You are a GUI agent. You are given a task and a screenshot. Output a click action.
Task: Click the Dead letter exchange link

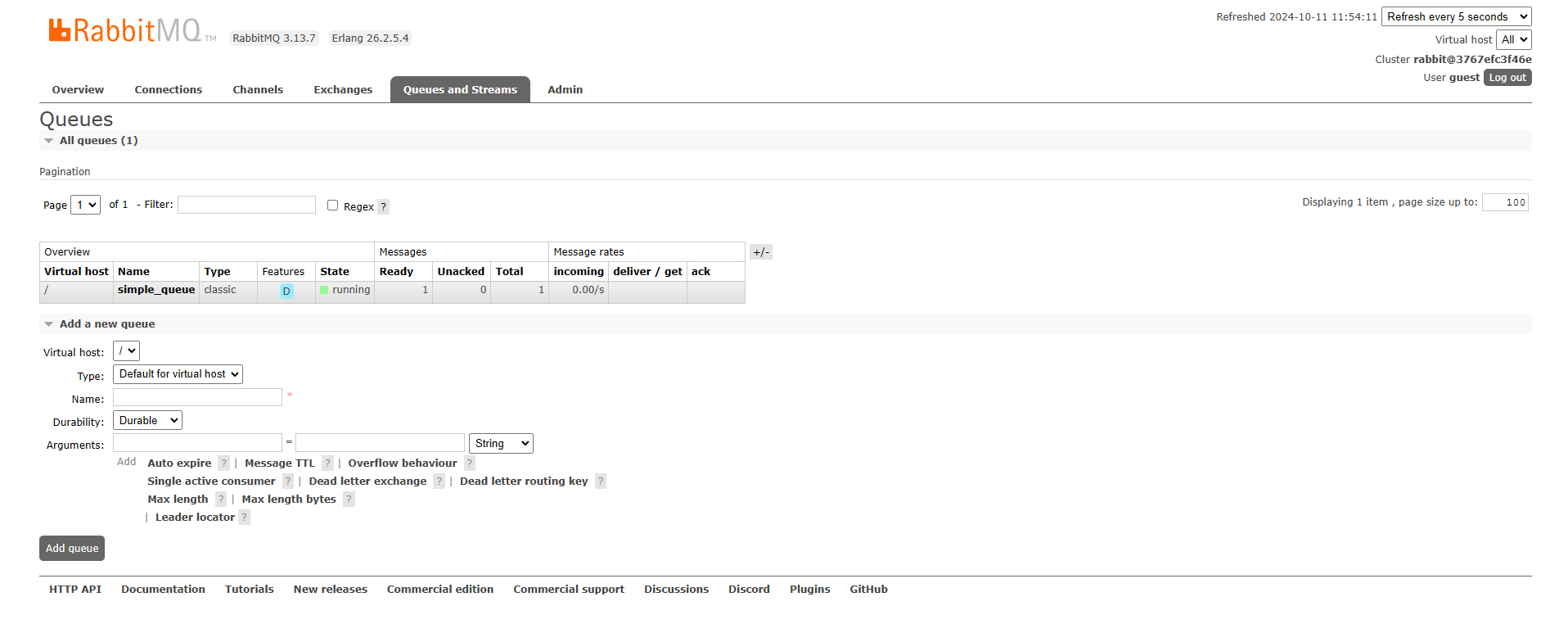(x=367, y=482)
